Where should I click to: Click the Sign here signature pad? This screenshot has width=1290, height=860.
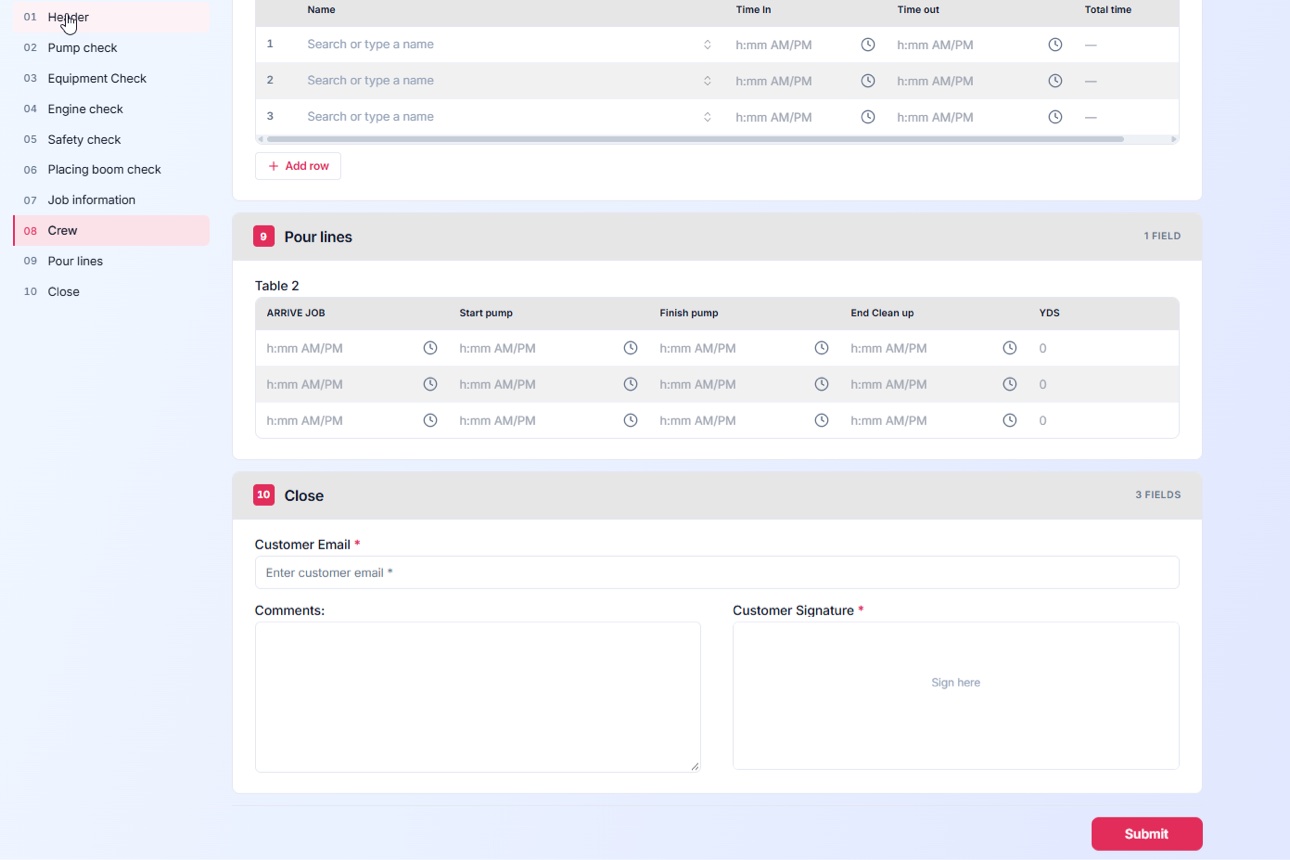(x=956, y=696)
